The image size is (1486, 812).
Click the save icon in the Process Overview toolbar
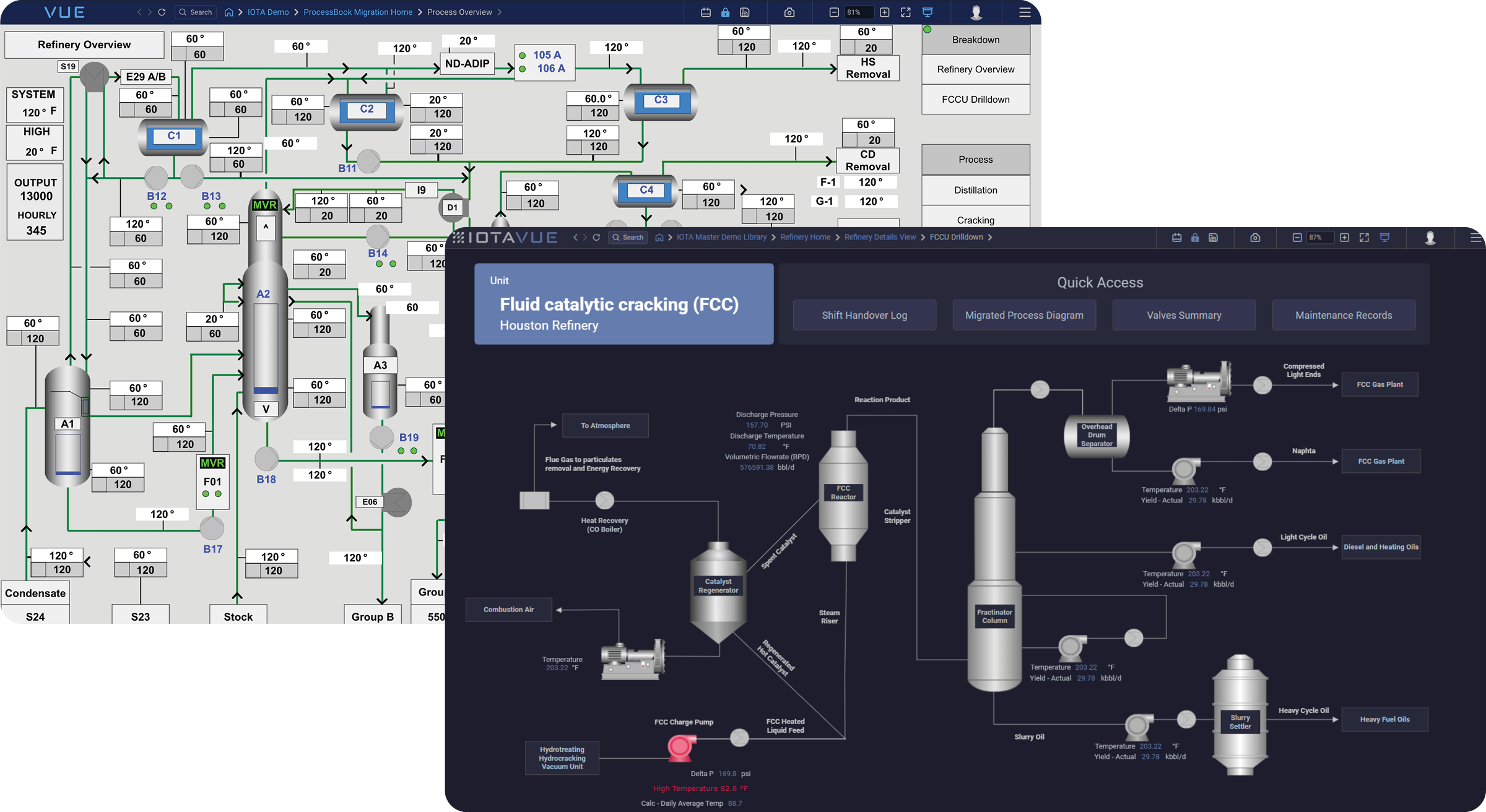click(x=745, y=12)
